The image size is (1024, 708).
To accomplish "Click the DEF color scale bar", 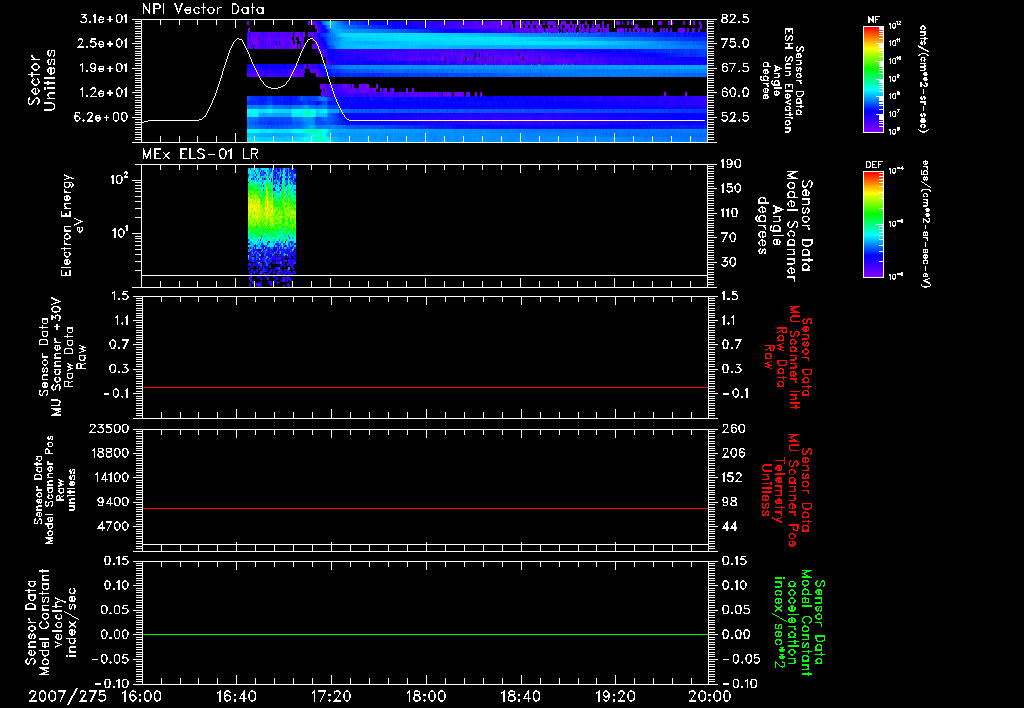I will point(873,224).
